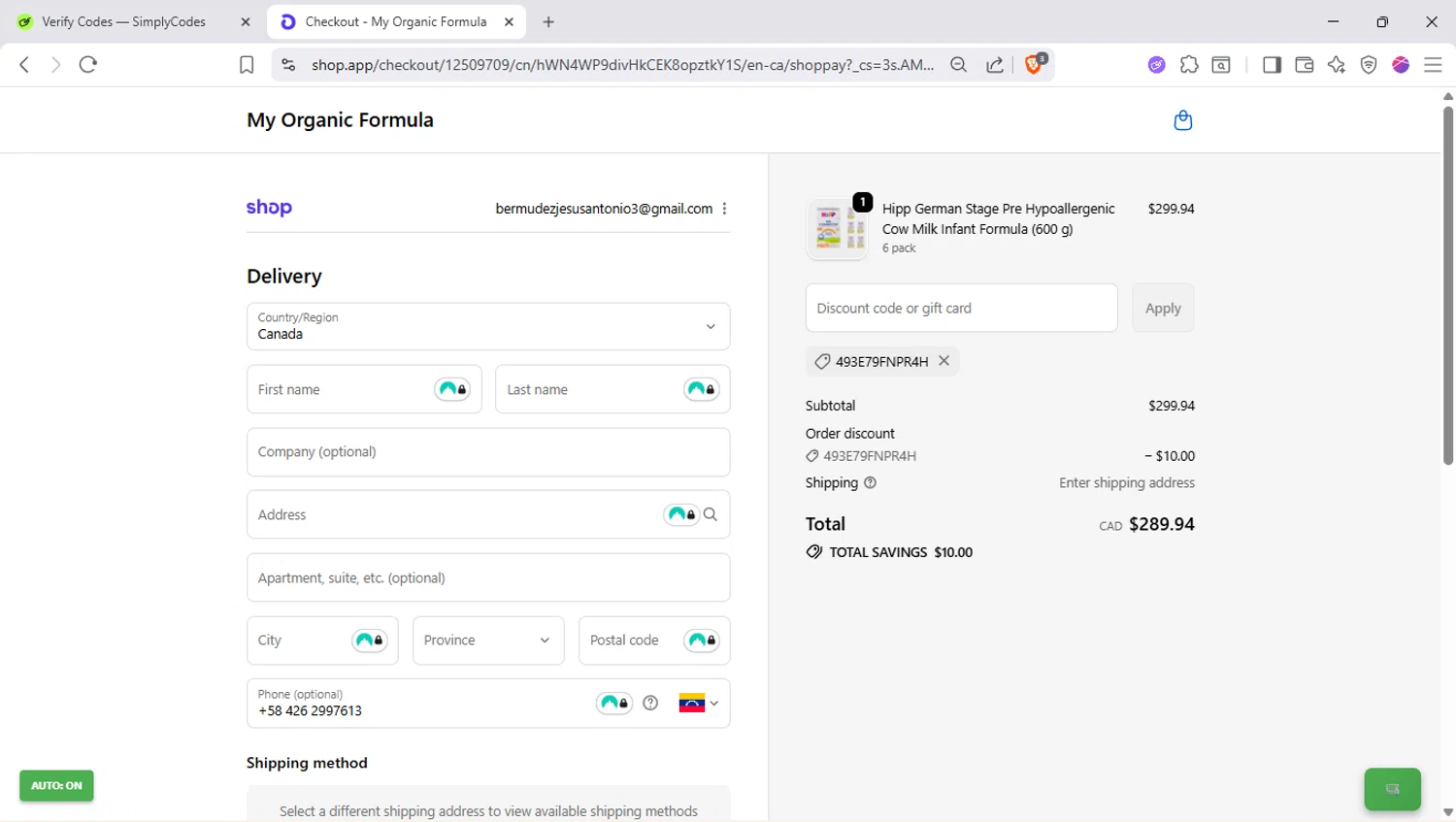
Task: Click the Company (optional) field
Action: (x=488, y=452)
